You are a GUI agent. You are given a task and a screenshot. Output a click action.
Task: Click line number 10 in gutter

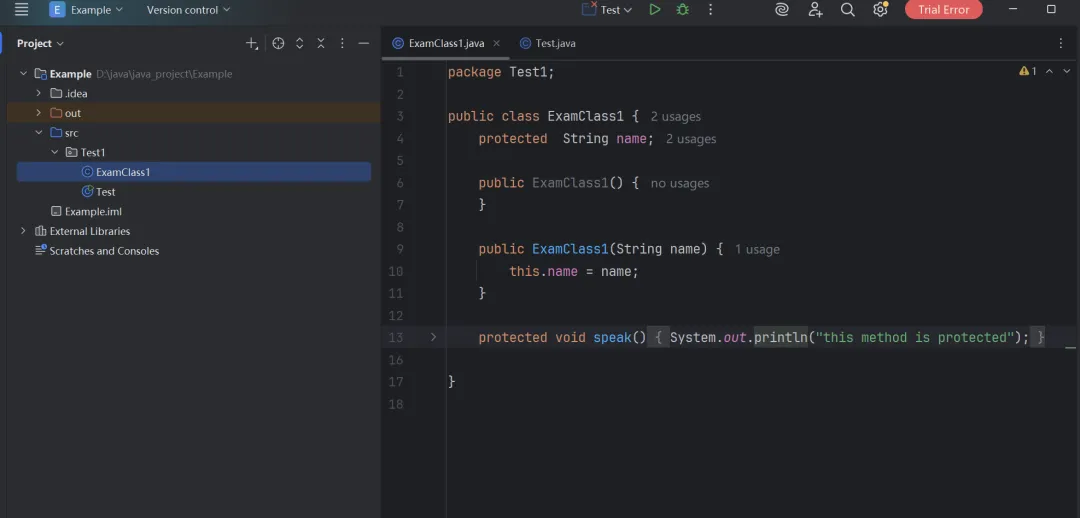(x=395, y=271)
